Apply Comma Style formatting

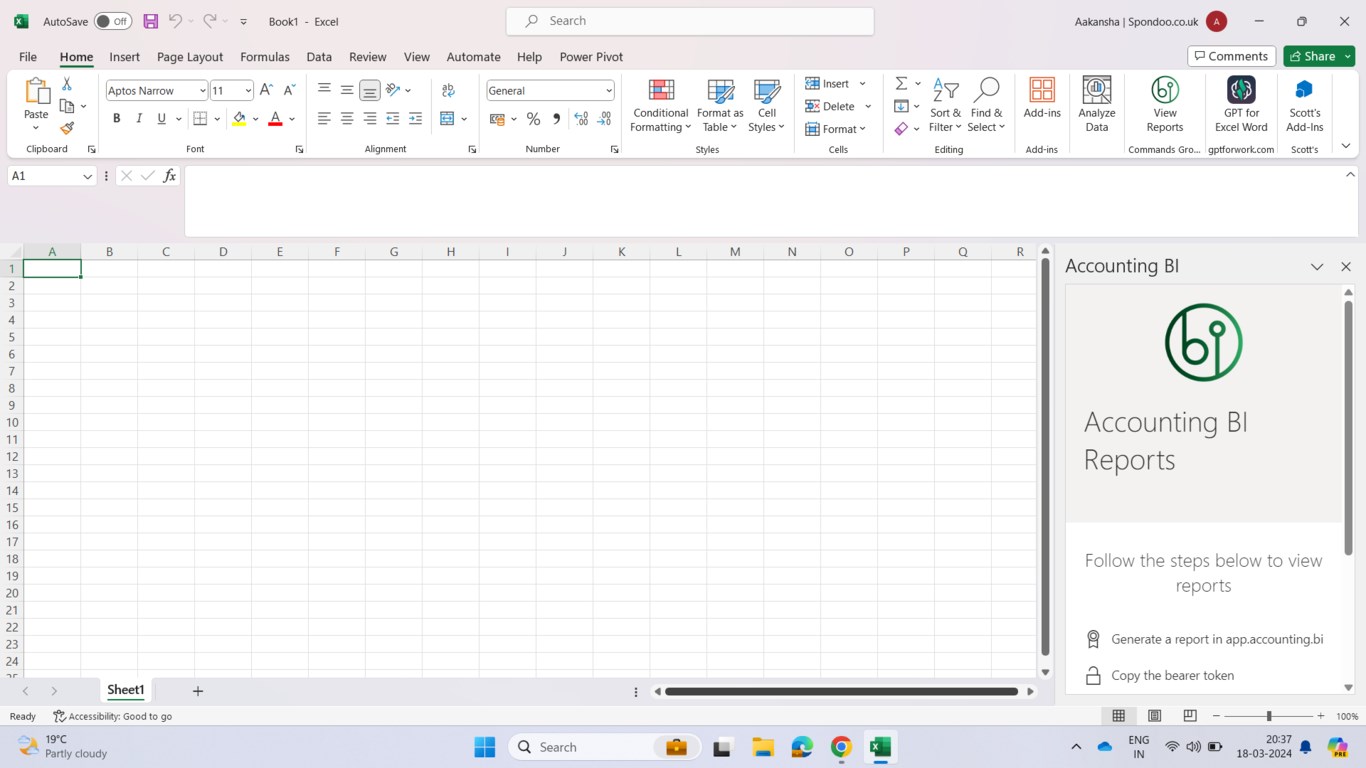point(557,119)
